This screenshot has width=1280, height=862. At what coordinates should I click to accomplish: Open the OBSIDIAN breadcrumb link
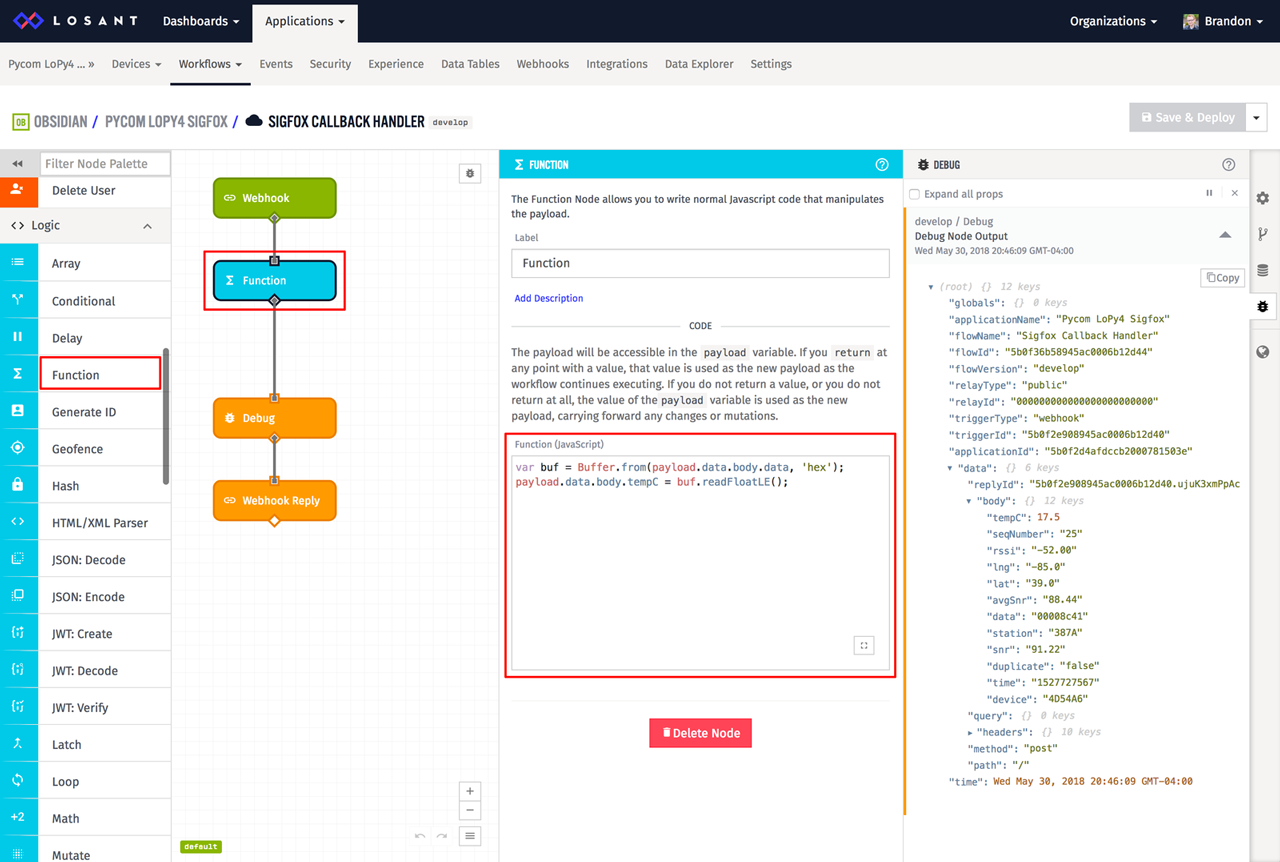click(x=60, y=121)
